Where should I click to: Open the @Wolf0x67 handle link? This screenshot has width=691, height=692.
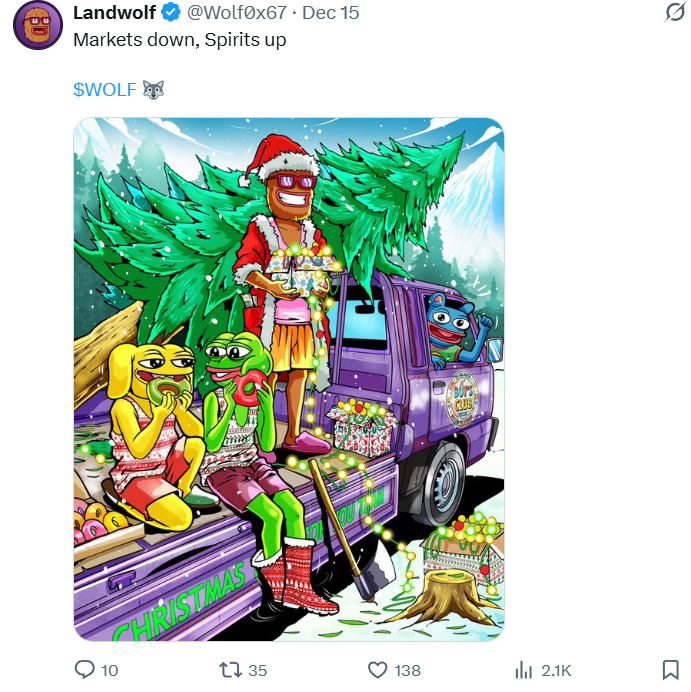point(236,13)
